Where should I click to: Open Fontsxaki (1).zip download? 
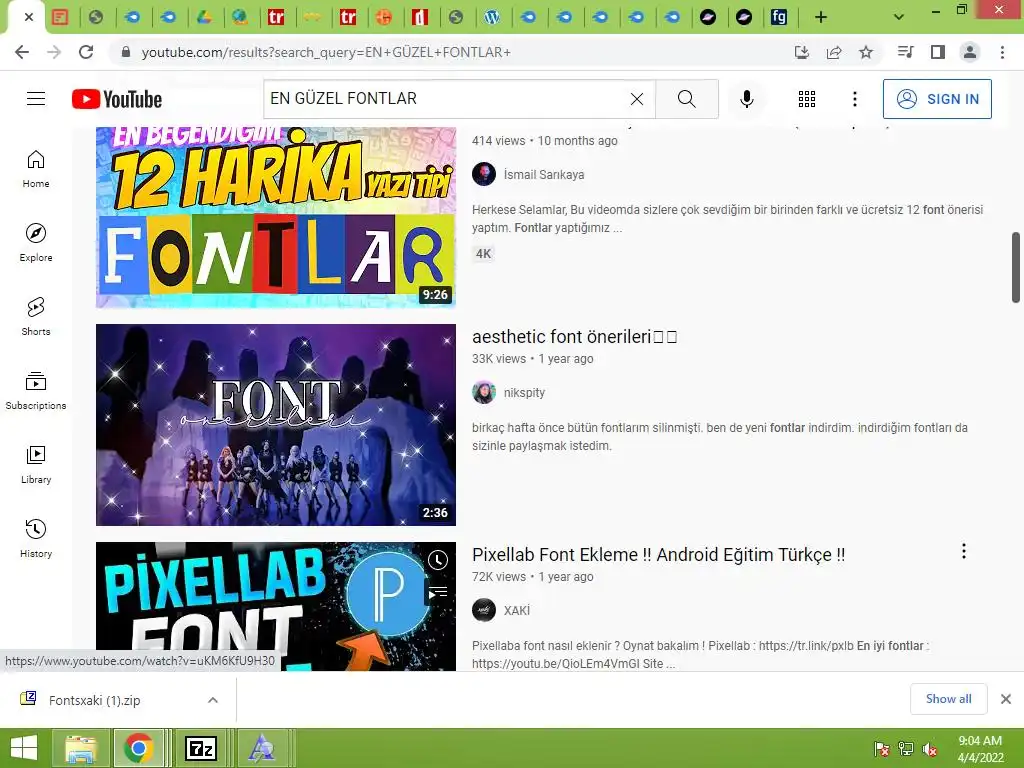95,700
